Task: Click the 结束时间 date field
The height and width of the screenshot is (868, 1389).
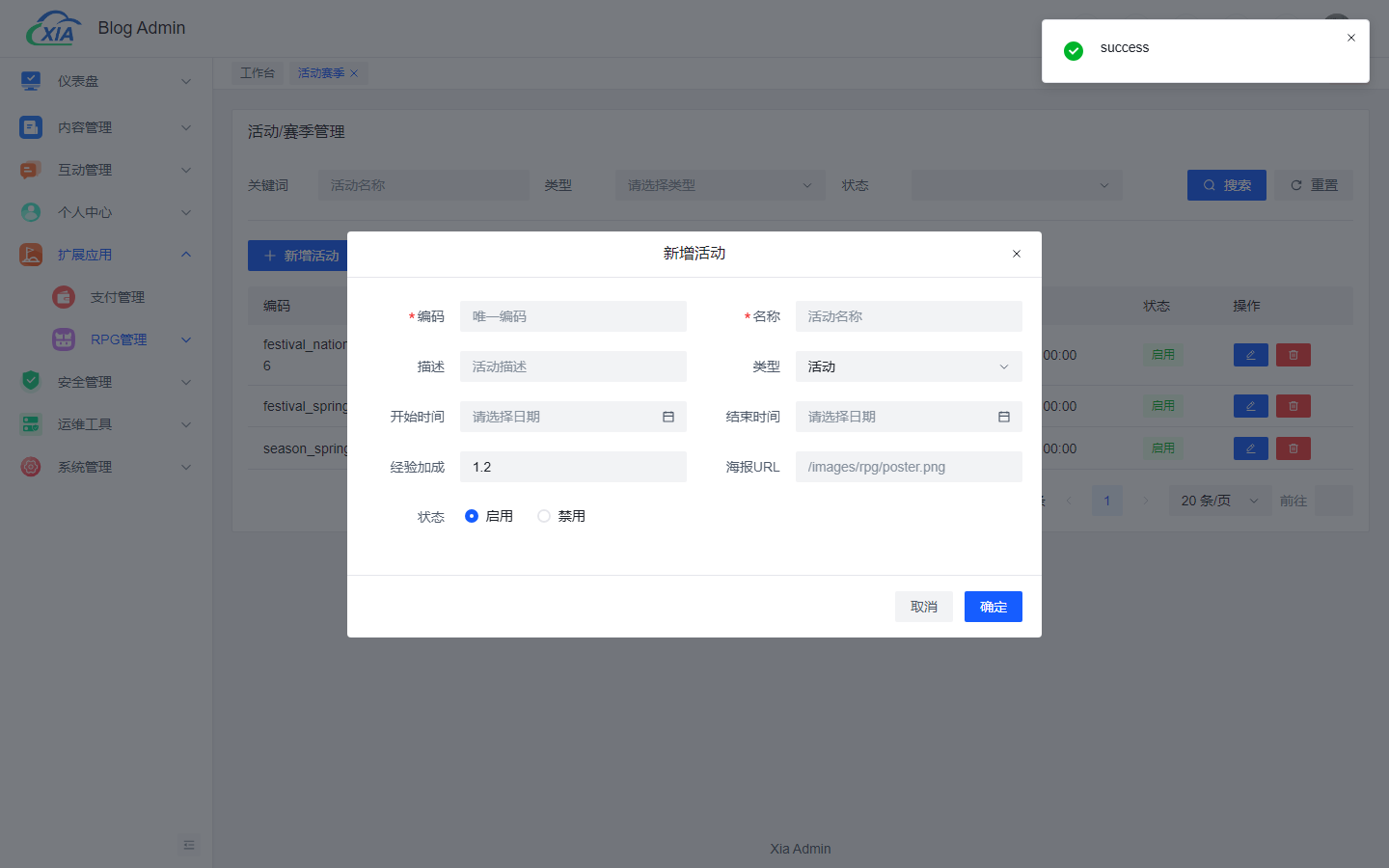Action: coord(909,417)
